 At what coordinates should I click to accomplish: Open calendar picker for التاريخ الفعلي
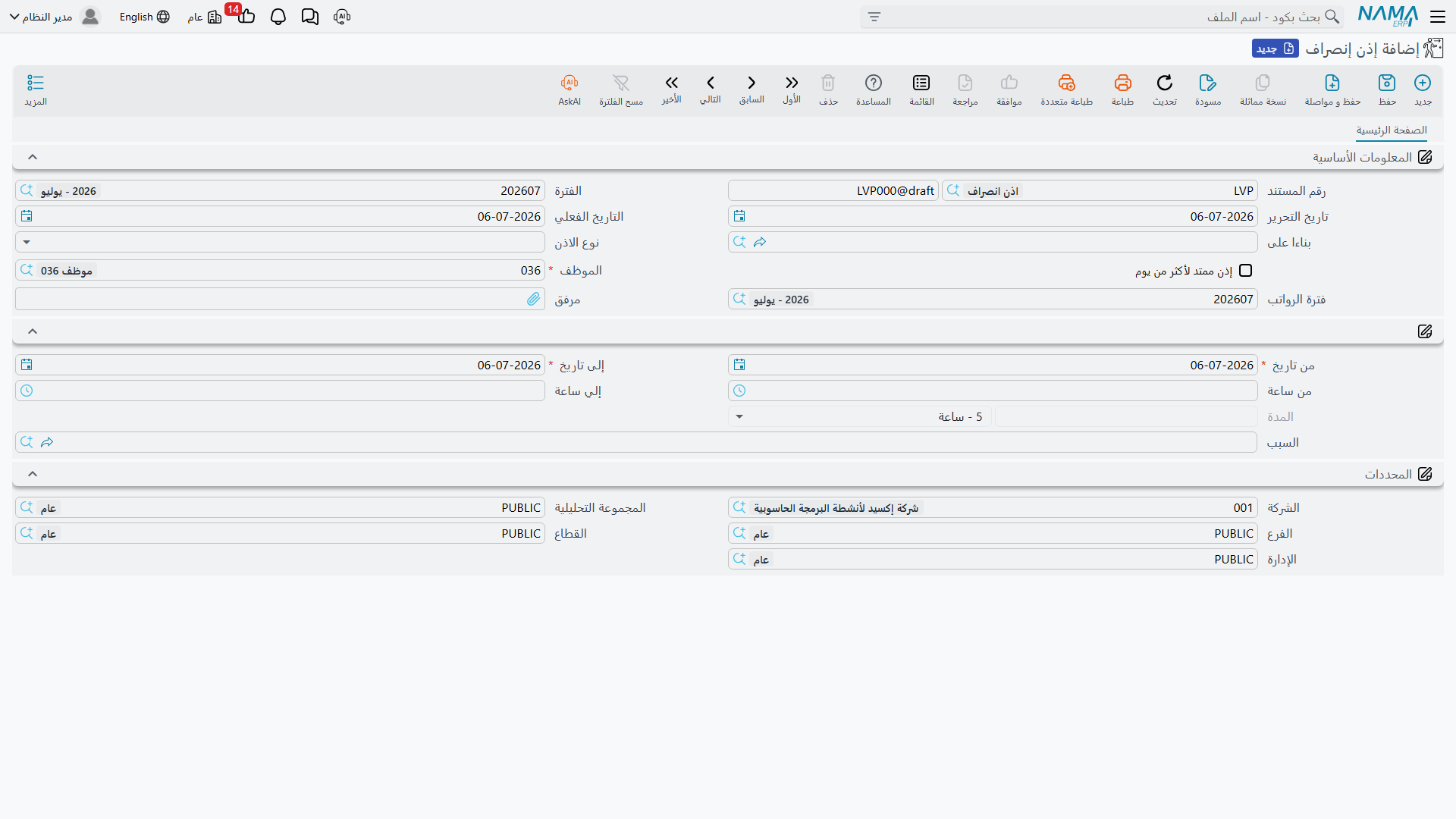(27, 217)
